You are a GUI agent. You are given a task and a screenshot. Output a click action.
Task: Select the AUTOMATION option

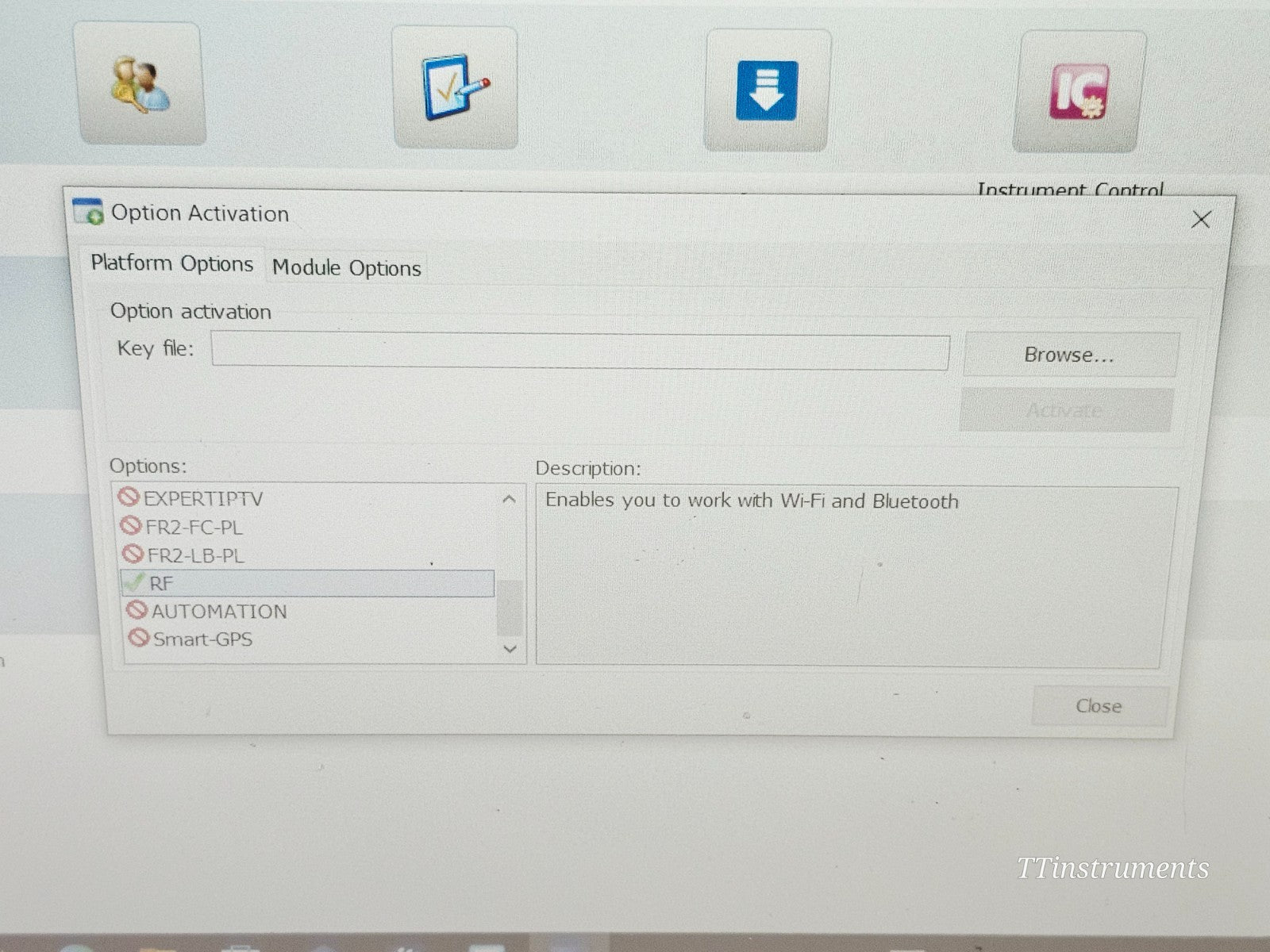coord(219,612)
